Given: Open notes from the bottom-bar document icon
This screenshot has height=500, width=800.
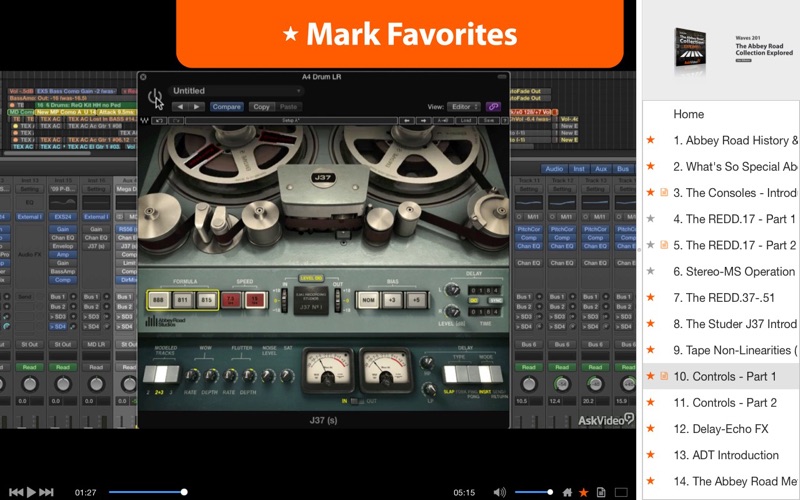Looking at the screenshot, I should 601,492.
